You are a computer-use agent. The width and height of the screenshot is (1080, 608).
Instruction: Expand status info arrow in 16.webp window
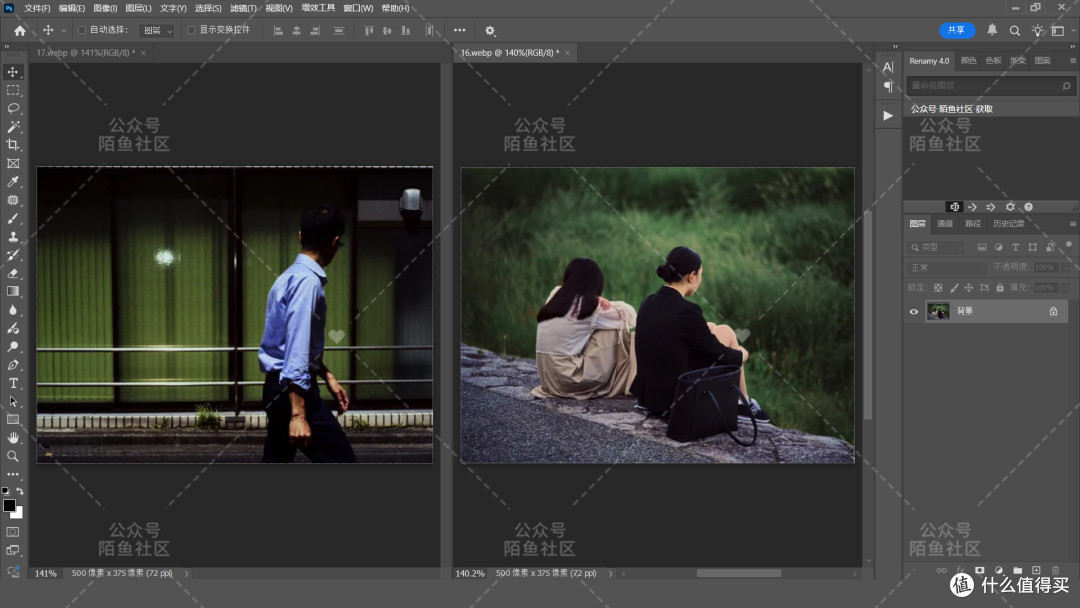610,573
